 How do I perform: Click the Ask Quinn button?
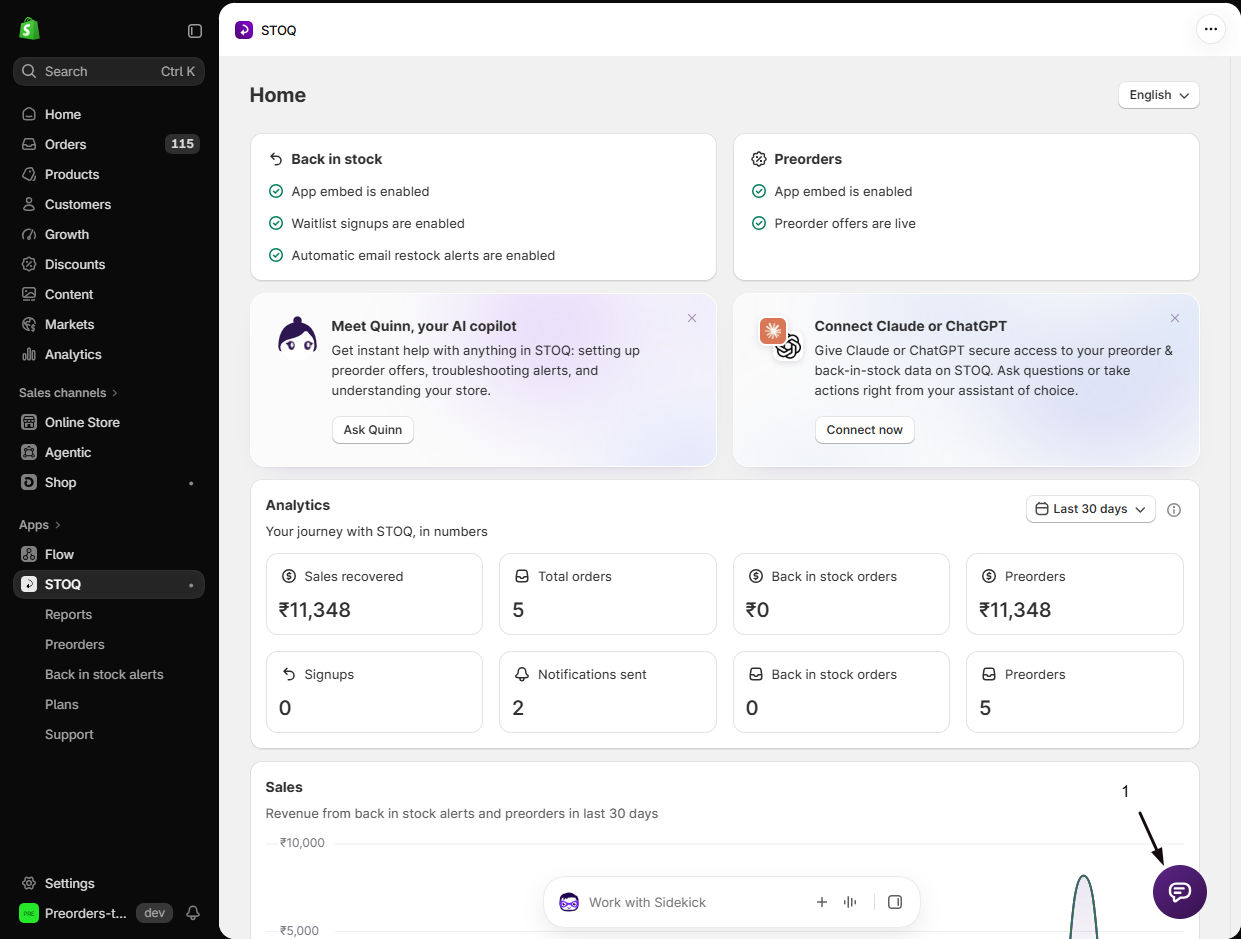[x=373, y=430]
